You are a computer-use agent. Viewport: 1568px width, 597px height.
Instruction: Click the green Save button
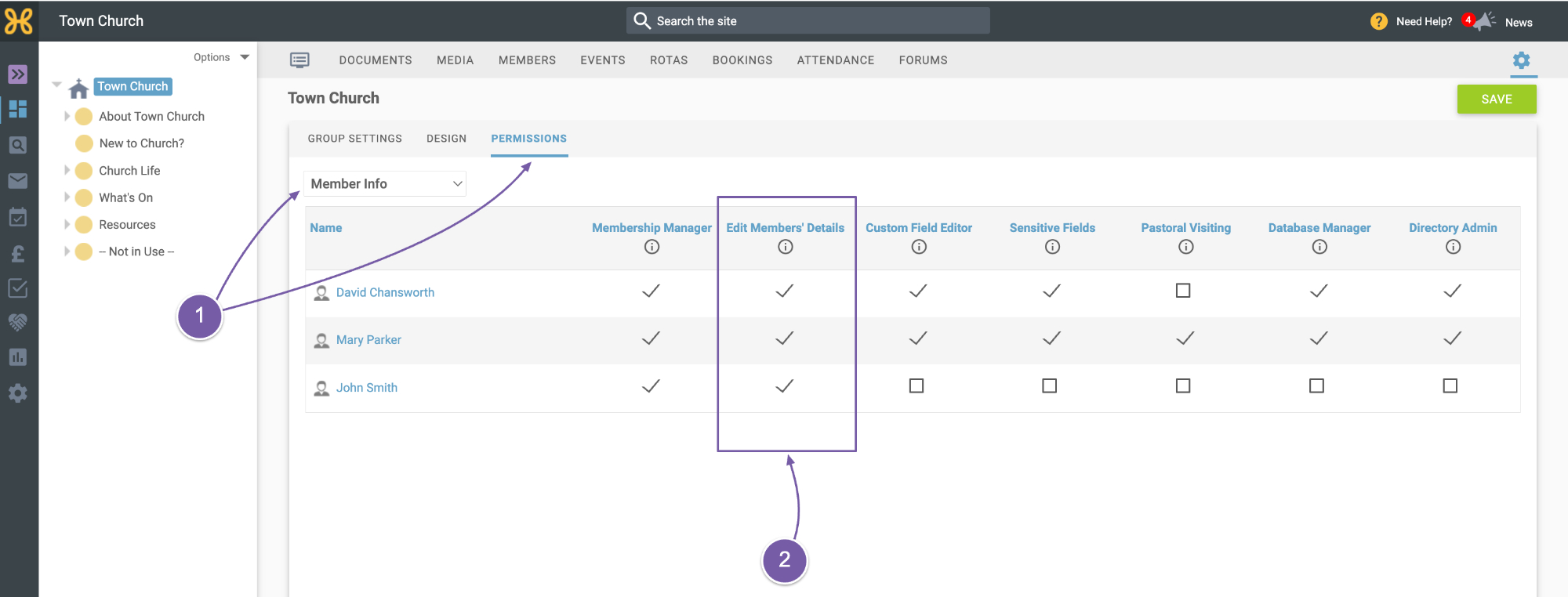pos(1497,99)
